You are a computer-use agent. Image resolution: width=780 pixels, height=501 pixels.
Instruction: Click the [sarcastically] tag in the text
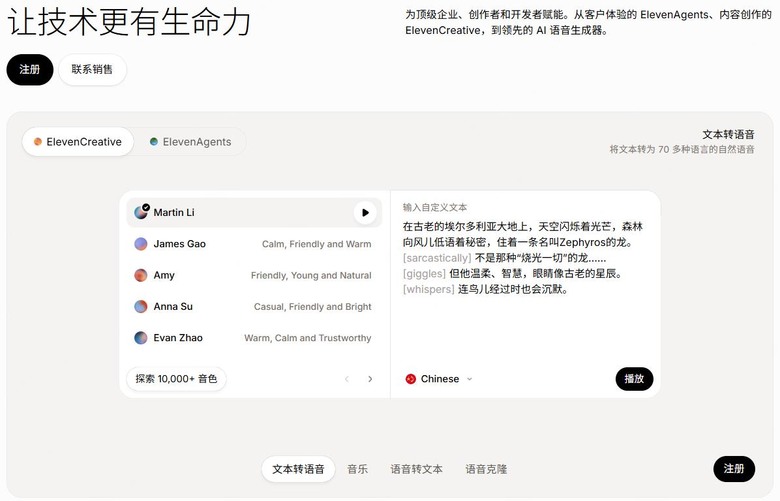click(437, 258)
